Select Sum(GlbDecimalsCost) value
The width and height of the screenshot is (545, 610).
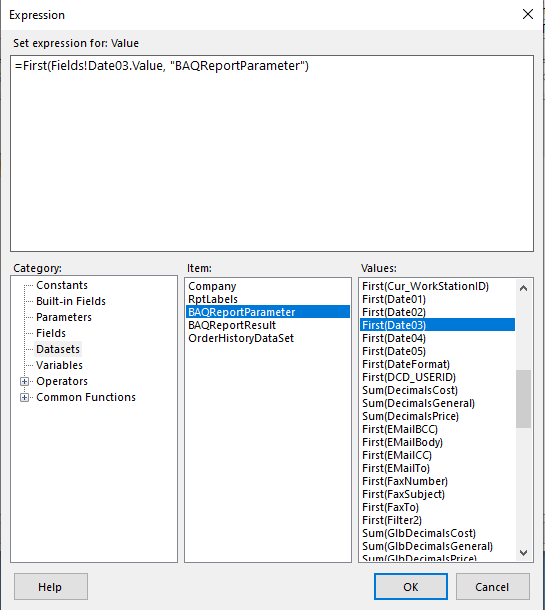(437, 533)
